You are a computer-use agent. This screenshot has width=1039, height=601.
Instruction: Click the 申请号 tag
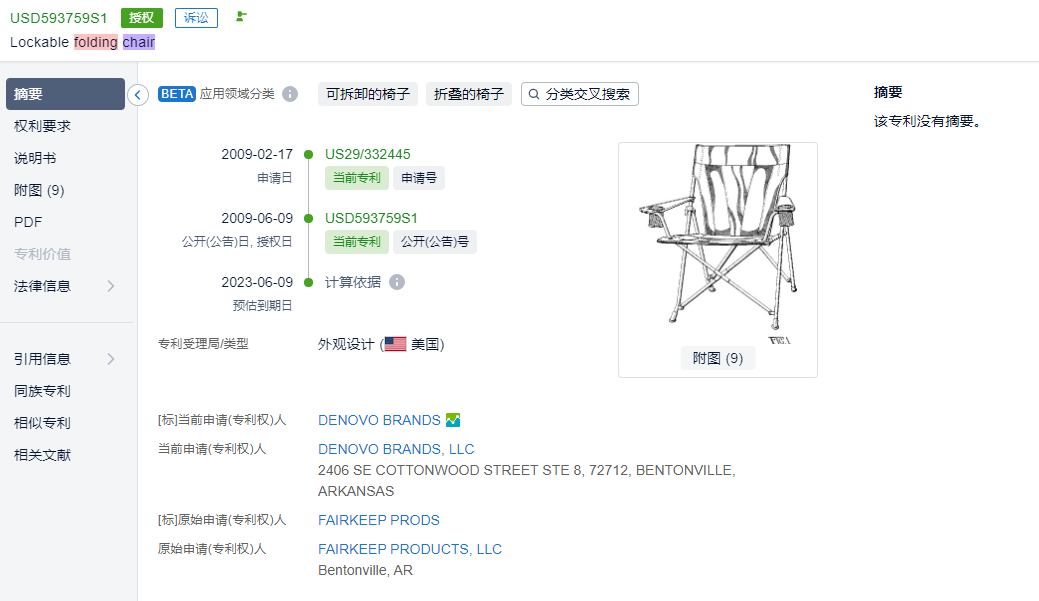tap(419, 178)
